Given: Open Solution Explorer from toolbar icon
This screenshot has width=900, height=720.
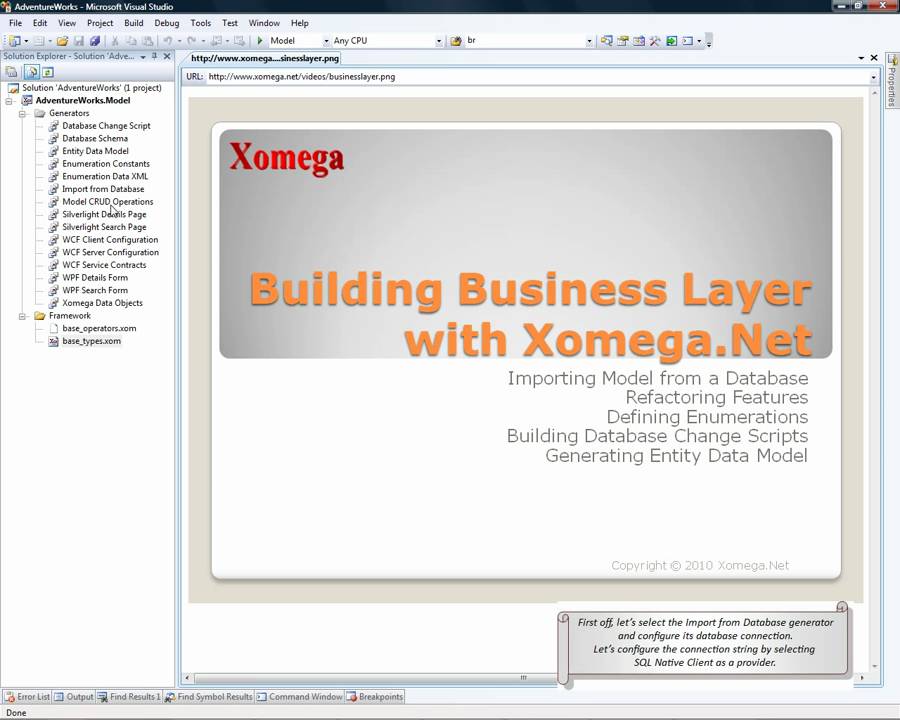Looking at the screenshot, I should [x=607, y=41].
